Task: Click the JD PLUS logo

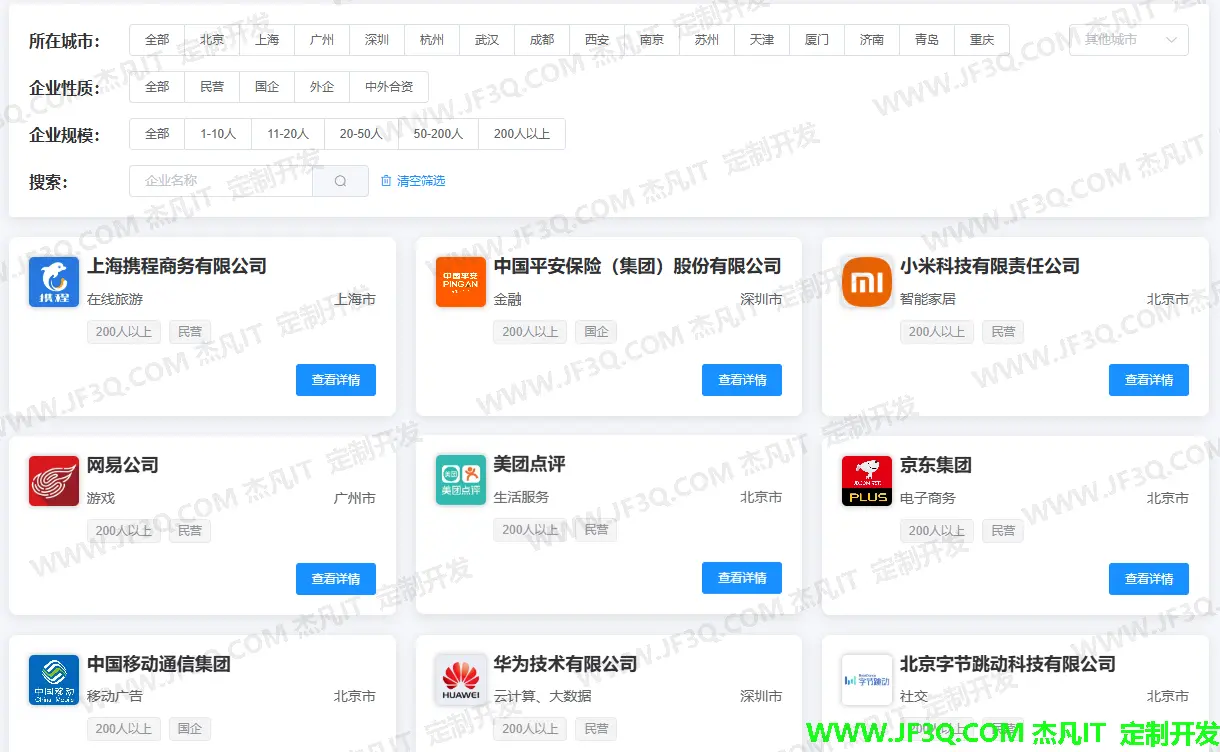Action: pos(867,481)
